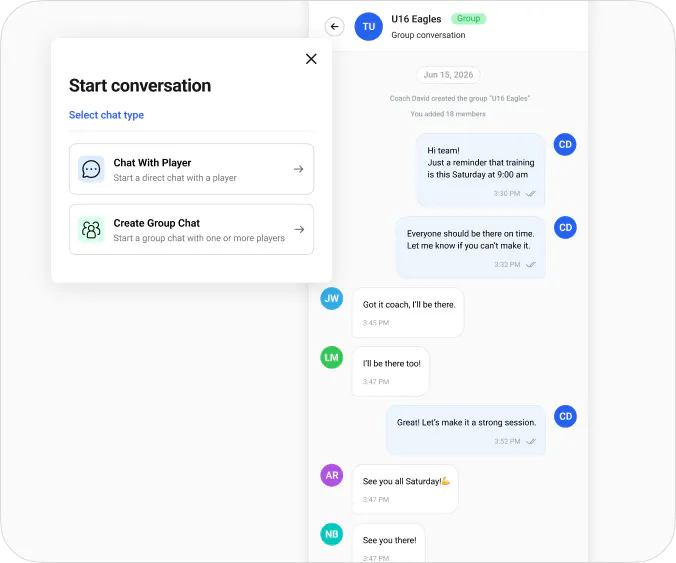Image resolution: width=676 pixels, height=563 pixels.
Task: Click the read checkmark on 3:52 PM message
Action: (x=531, y=441)
